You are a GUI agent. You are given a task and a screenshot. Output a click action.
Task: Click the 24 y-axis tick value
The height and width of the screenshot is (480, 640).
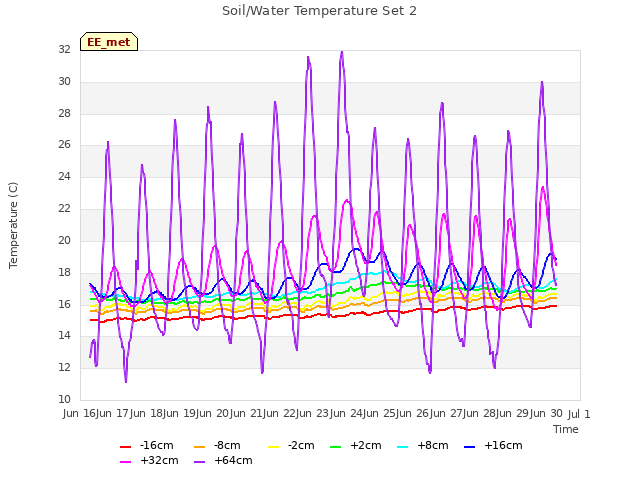(x=64, y=176)
